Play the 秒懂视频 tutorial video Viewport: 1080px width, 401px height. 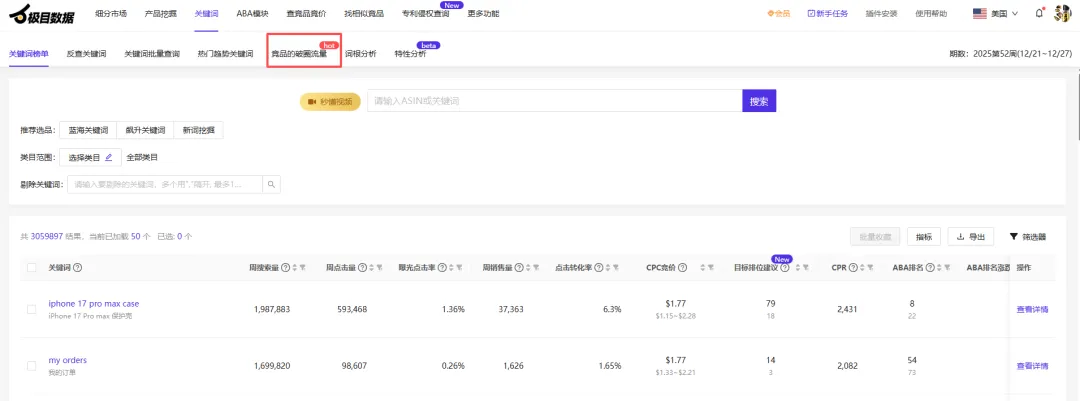[x=330, y=102]
